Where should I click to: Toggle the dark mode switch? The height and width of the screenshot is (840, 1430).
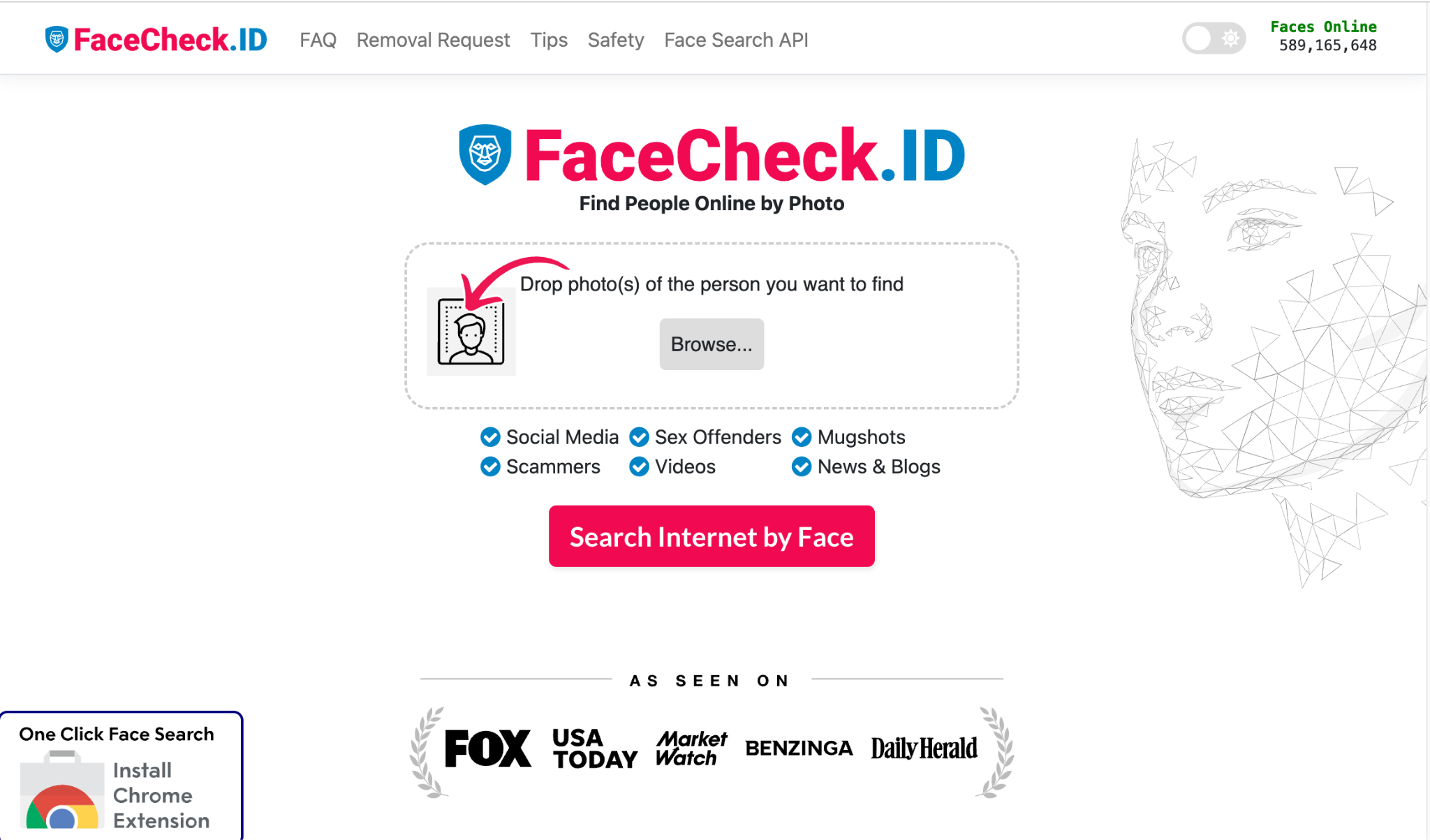1214,38
